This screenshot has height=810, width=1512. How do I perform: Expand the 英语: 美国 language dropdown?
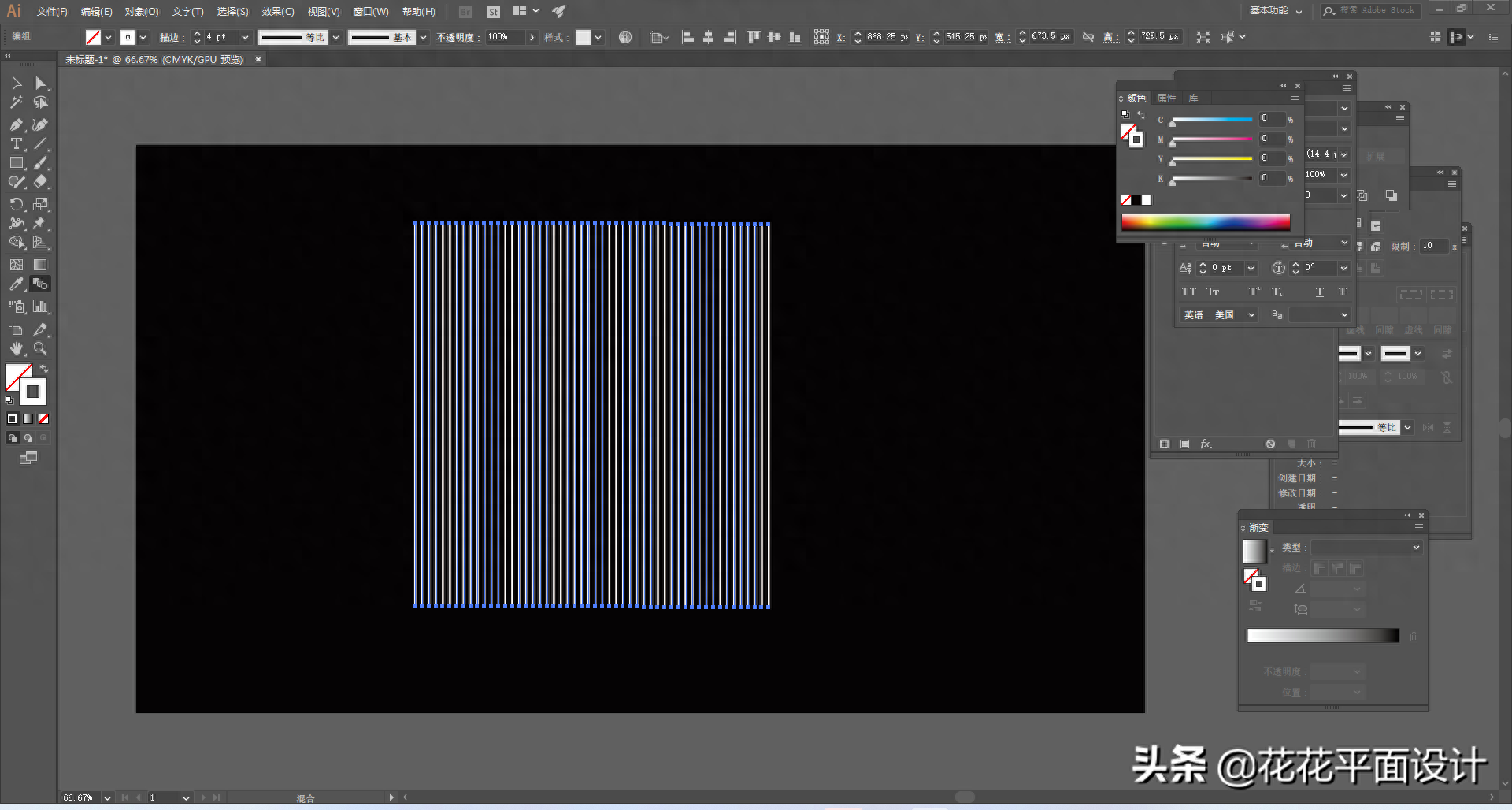click(x=1251, y=315)
